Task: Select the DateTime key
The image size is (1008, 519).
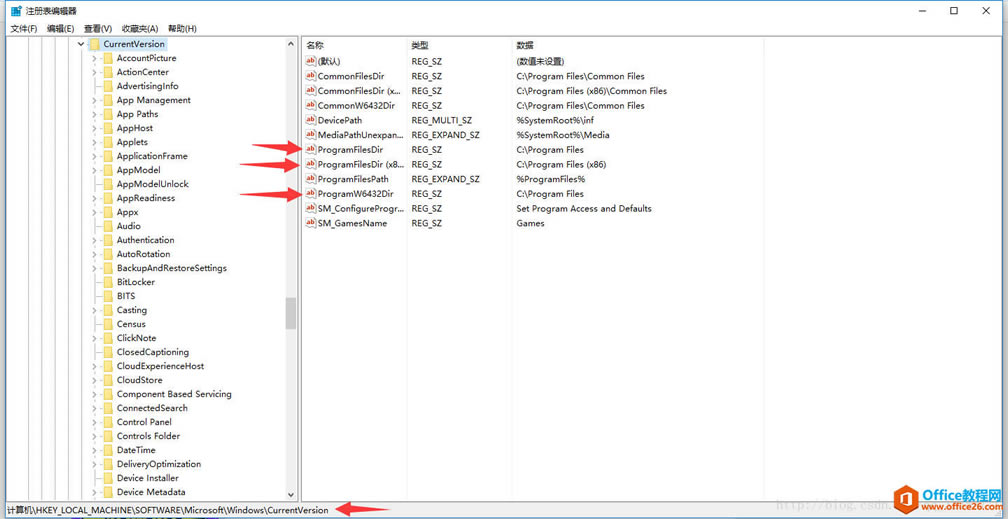Action: (136, 450)
